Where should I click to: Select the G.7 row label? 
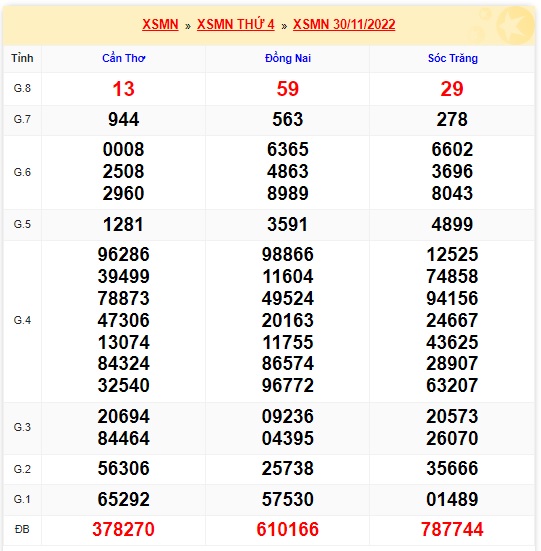(x=22, y=119)
